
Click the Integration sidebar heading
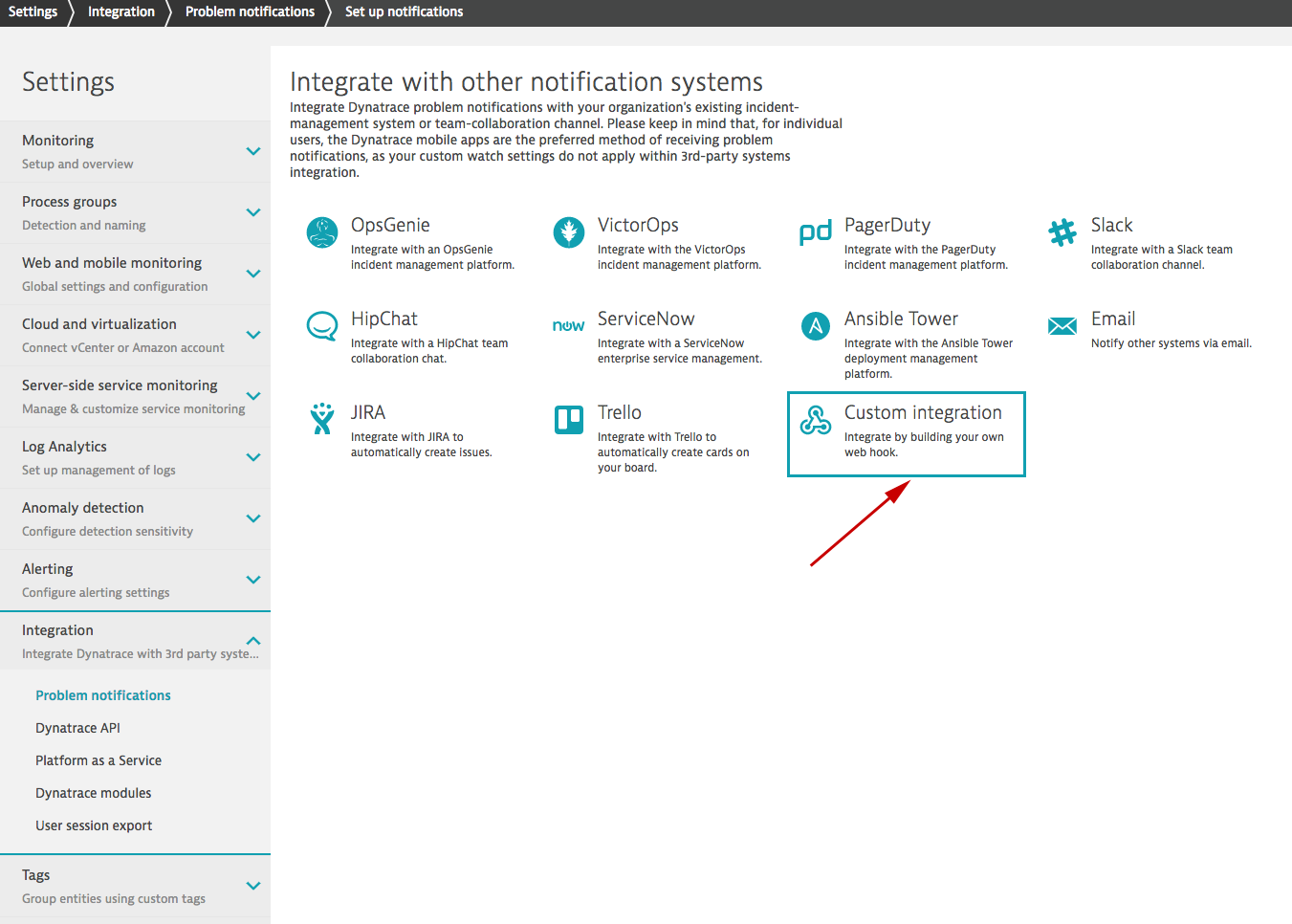click(57, 630)
